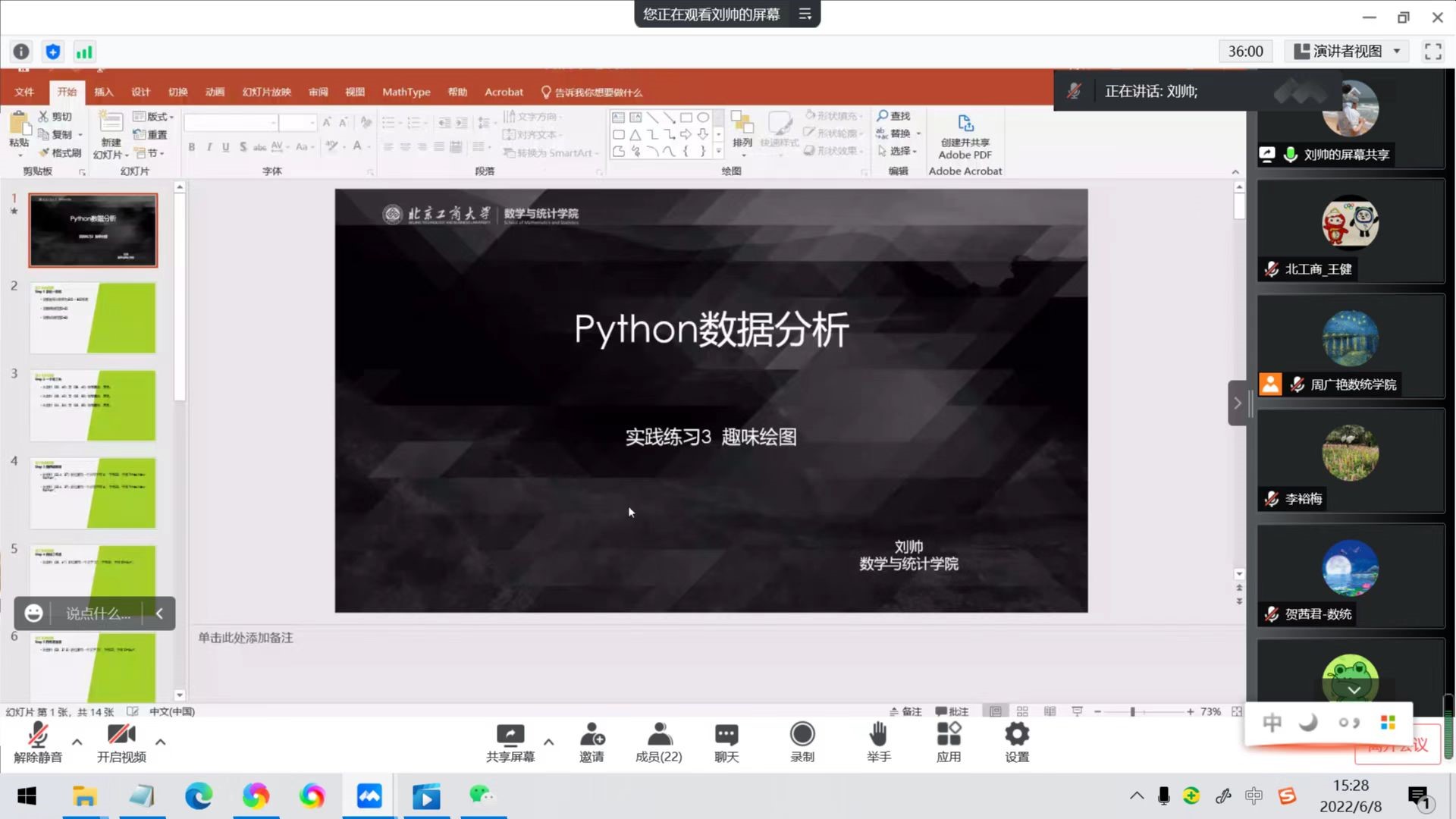This screenshot has width=1456, height=819.
Task: Open the Members (22) panel
Action: [x=658, y=735]
